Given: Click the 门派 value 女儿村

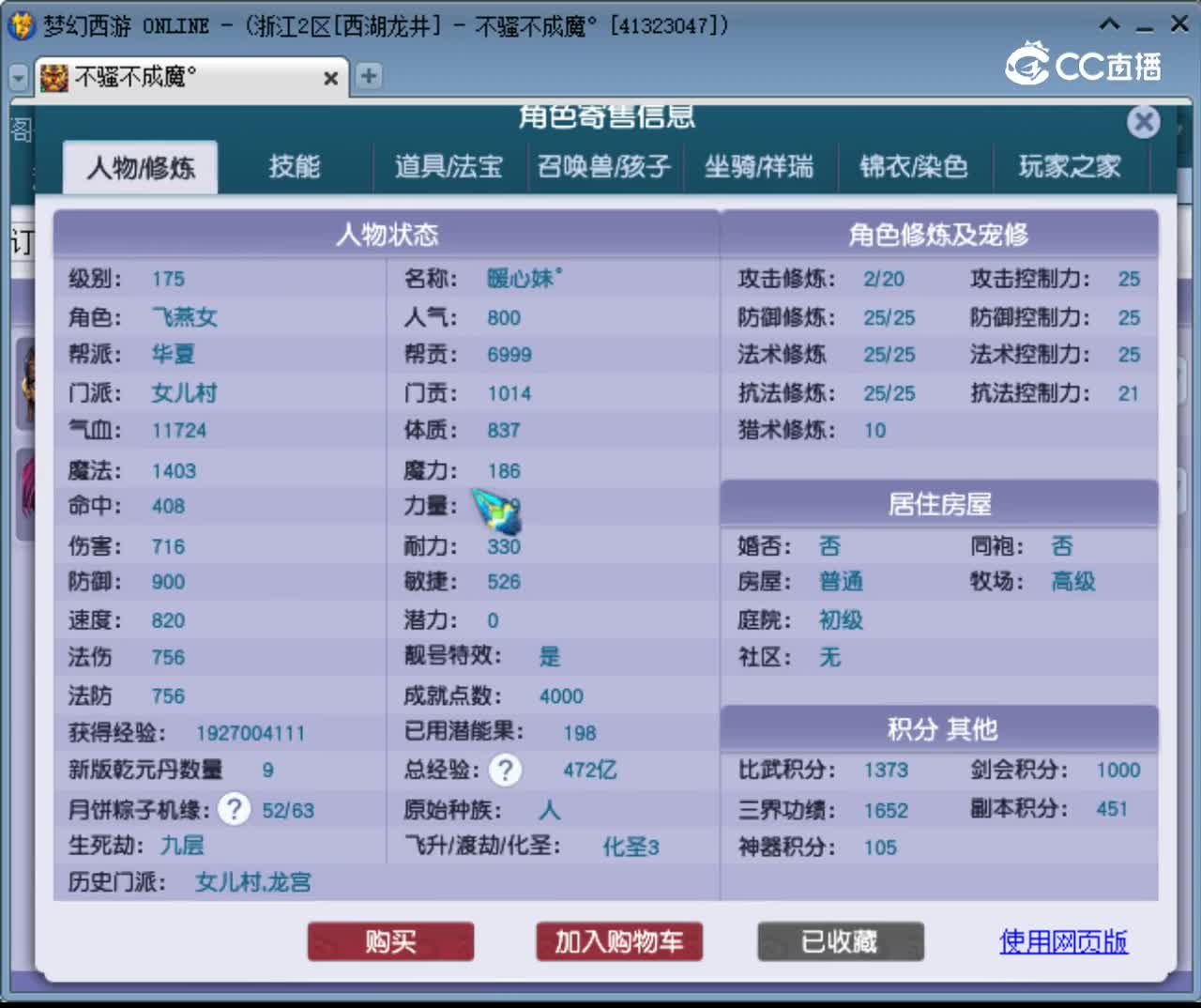Looking at the screenshot, I should 185,392.
